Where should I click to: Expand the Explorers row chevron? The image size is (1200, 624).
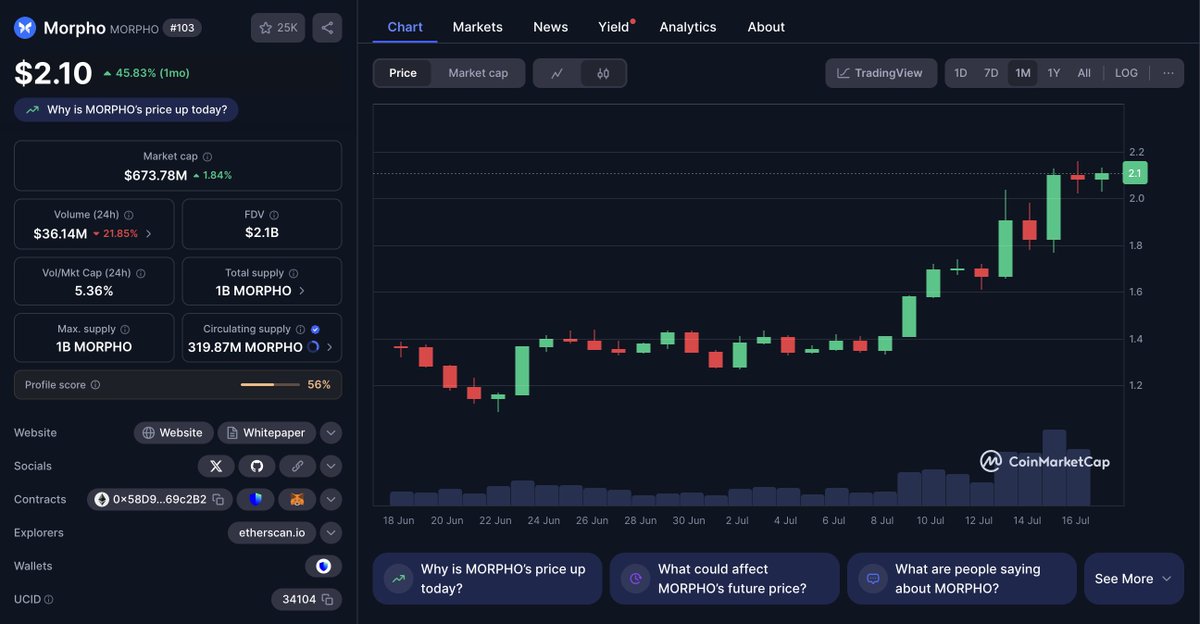331,533
